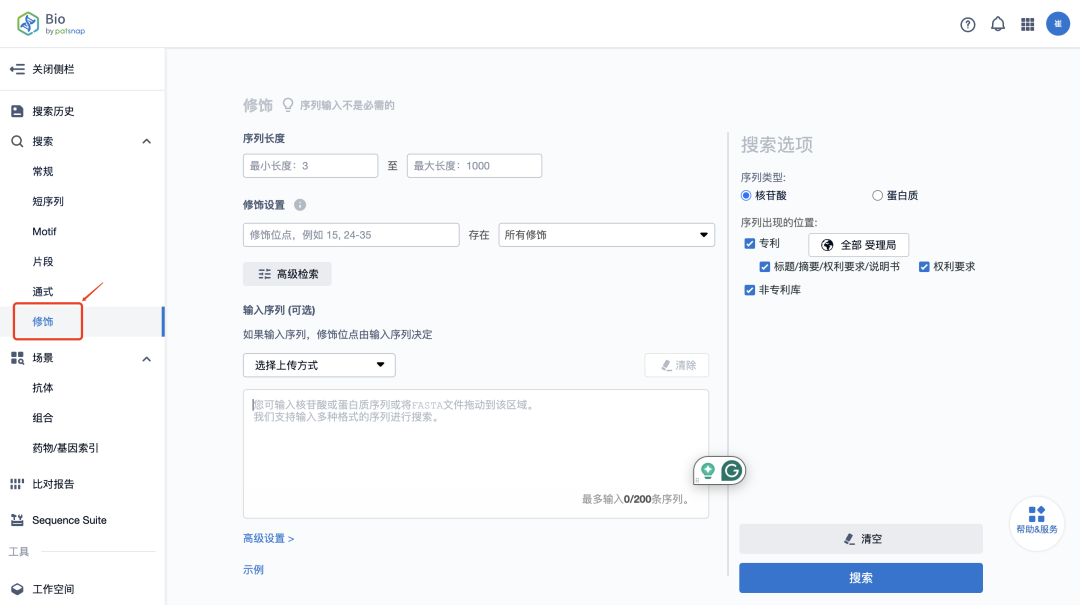1080x605 pixels.
Task: Open 药物/基因索引 in sidebar
Action: [x=65, y=448]
